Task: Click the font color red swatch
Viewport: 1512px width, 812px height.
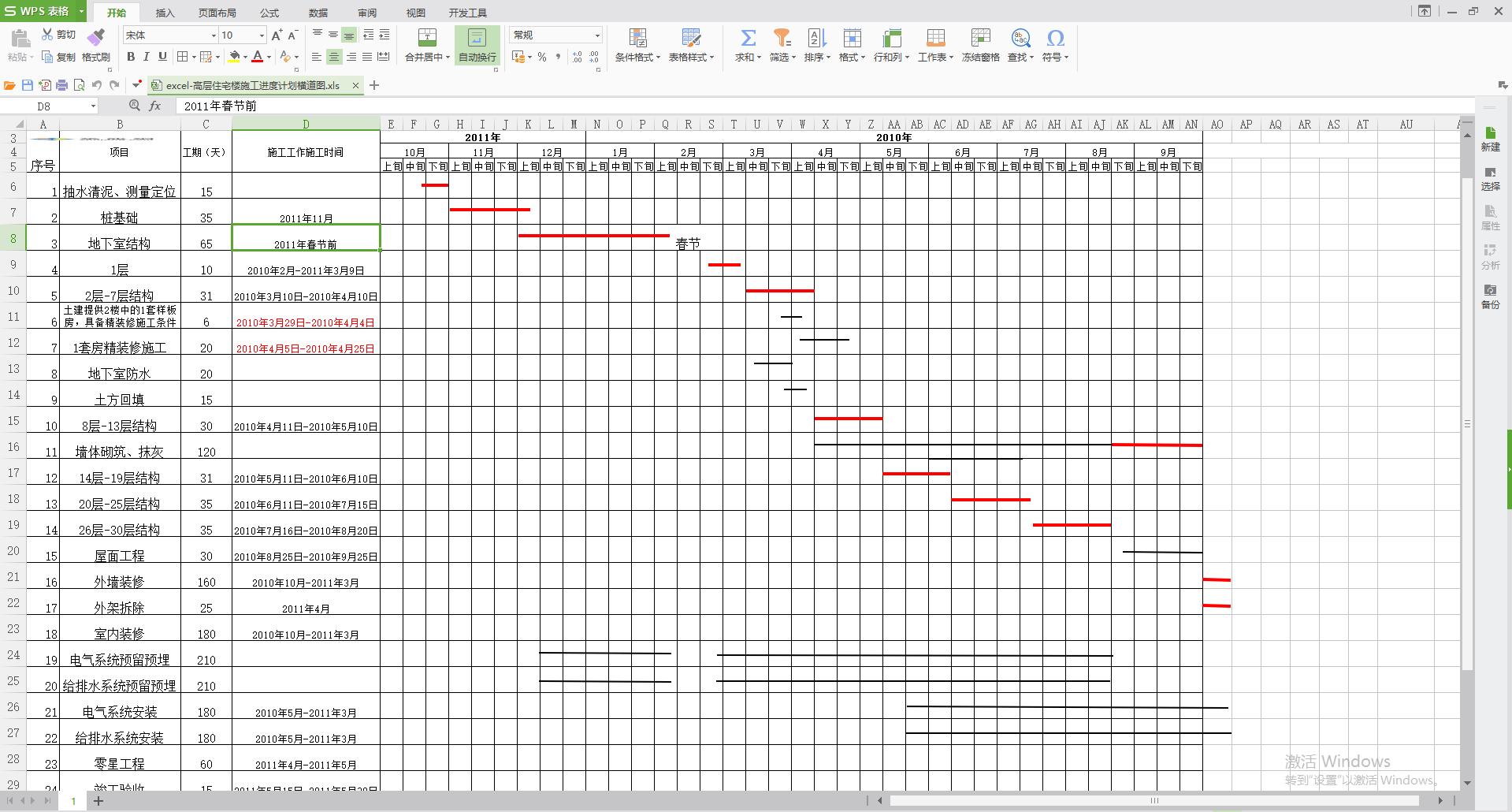Action: coord(258,57)
